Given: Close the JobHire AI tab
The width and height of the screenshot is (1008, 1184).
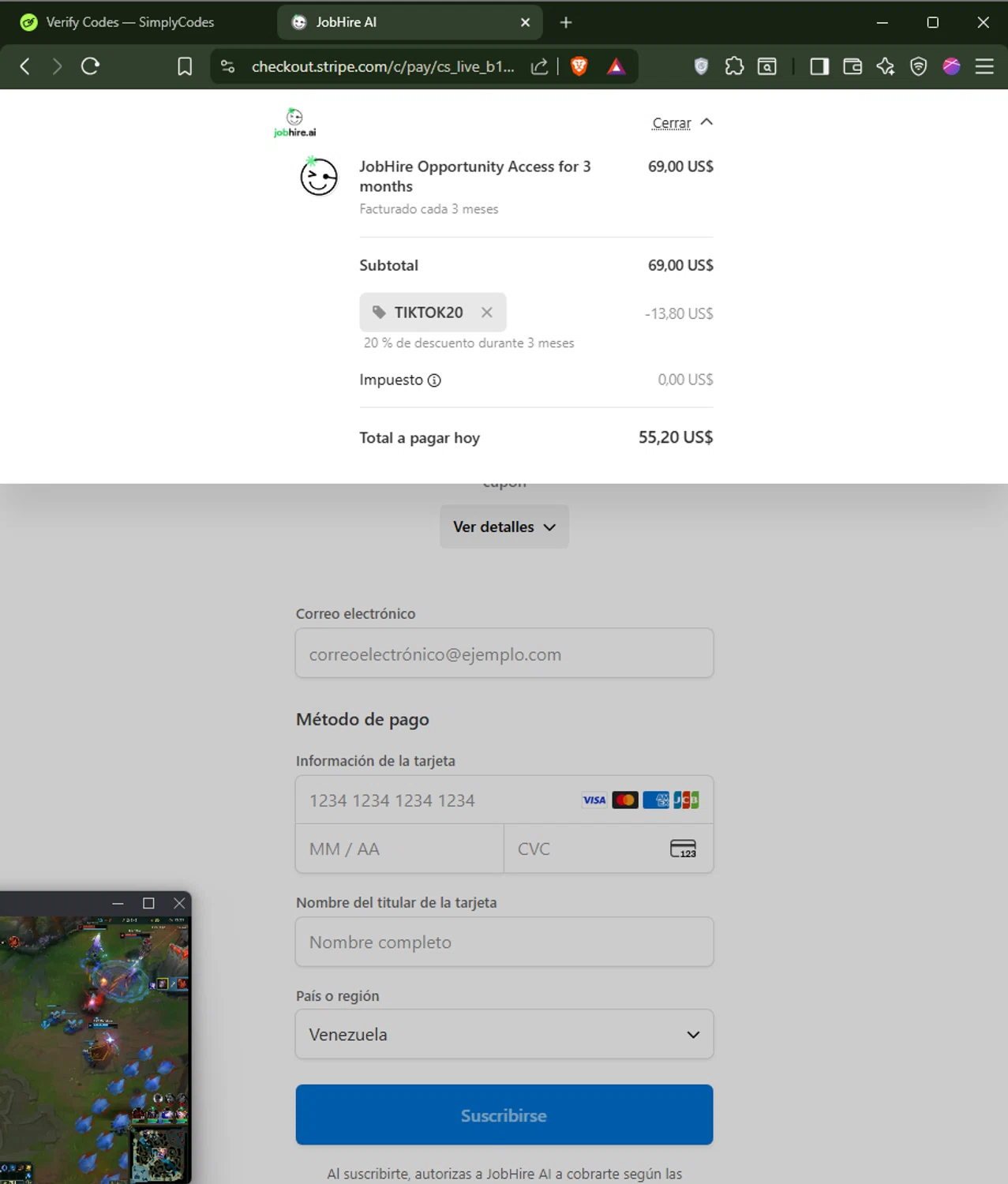Looking at the screenshot, I should point(525,23).
